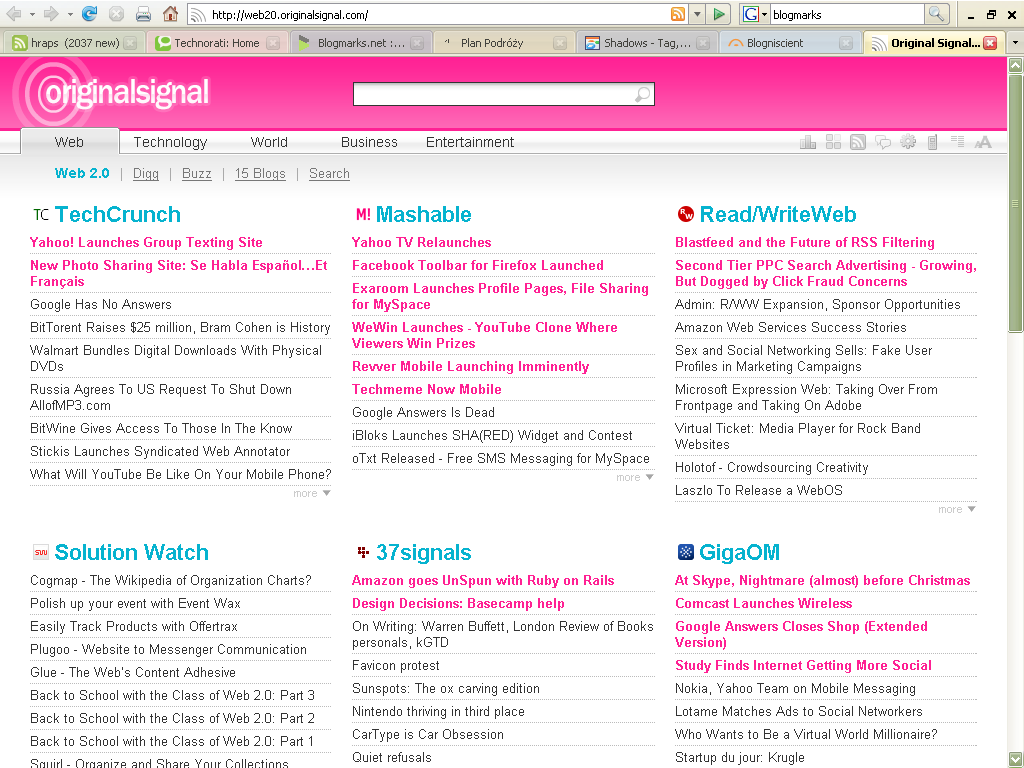Open the Search sub-navigation link
Screen dimensions: 1024x768
tap(329, 174)
